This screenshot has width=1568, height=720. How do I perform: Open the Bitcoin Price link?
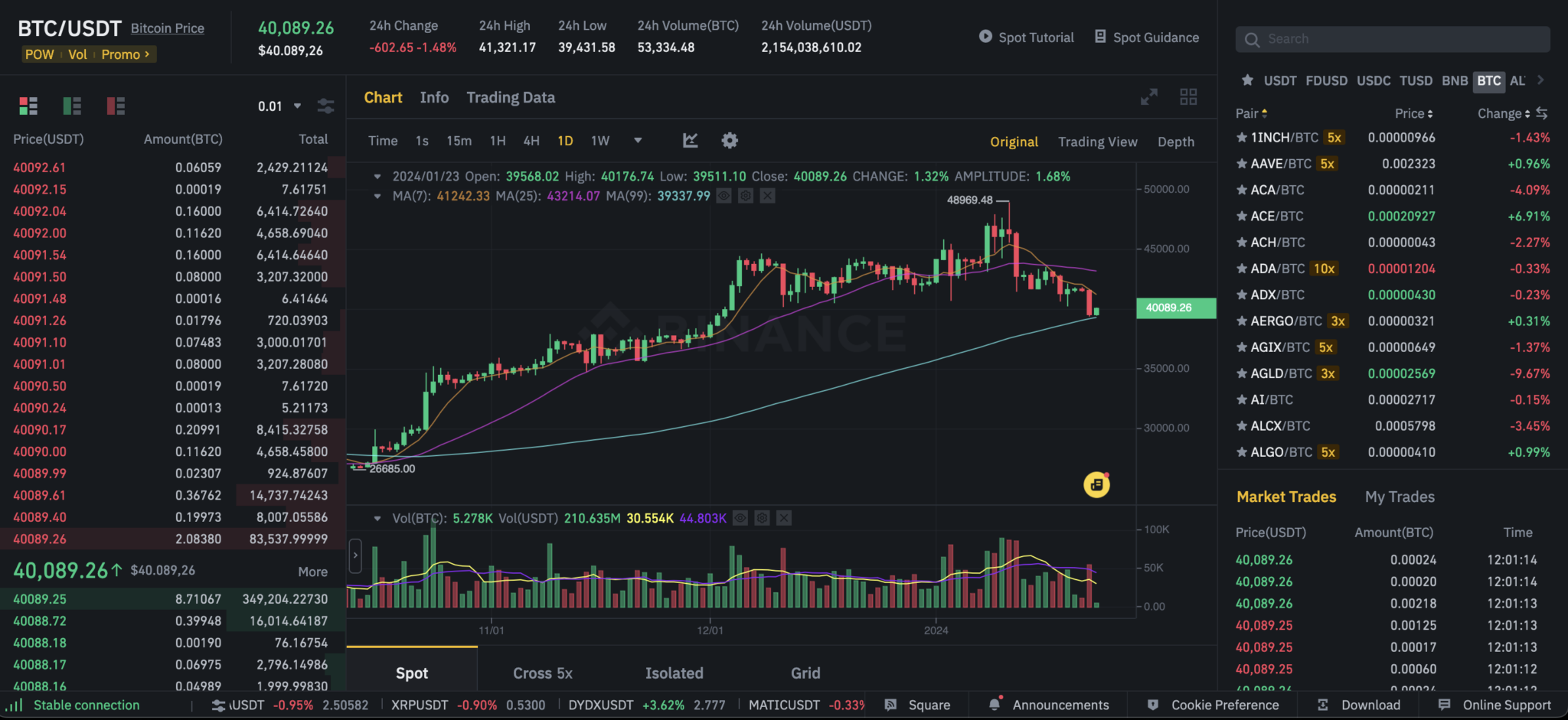(x=168, y=28)
